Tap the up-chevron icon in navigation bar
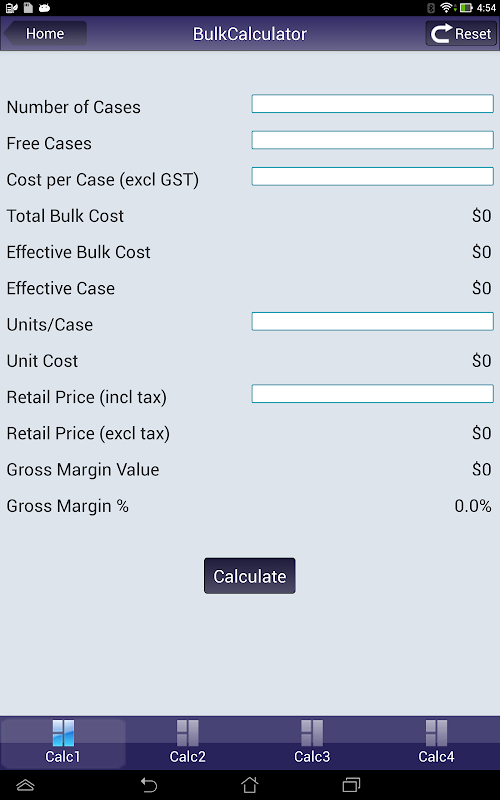This screenshot has width=500, height=800. pos(25,785)
